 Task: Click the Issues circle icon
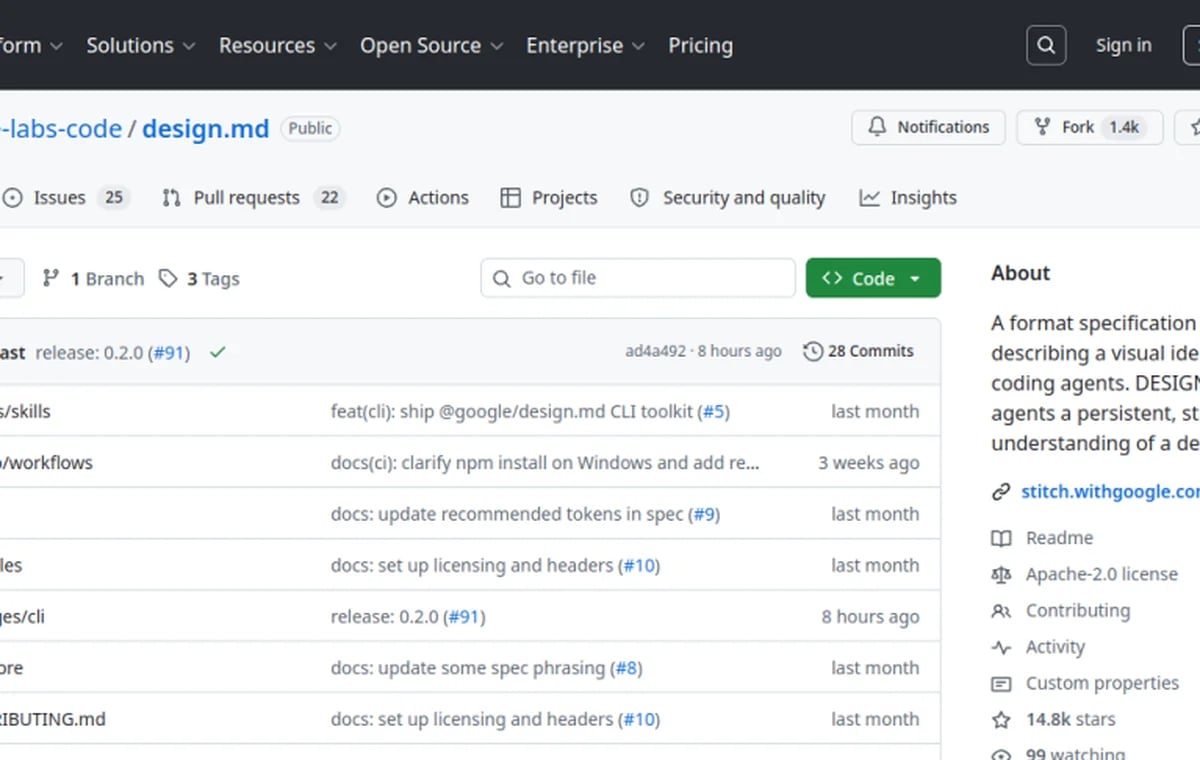[13, 198]
